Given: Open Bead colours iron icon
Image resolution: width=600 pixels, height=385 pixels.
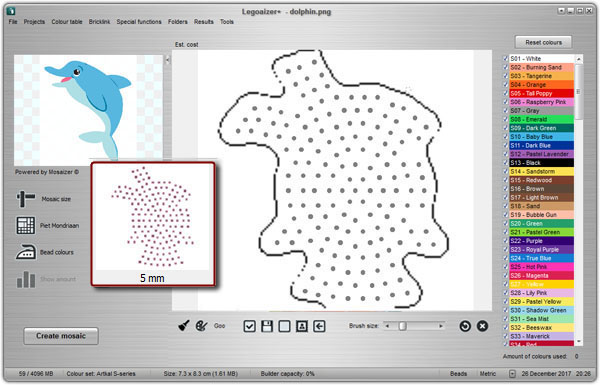Looking at the screenshot, I should [26, 252].
